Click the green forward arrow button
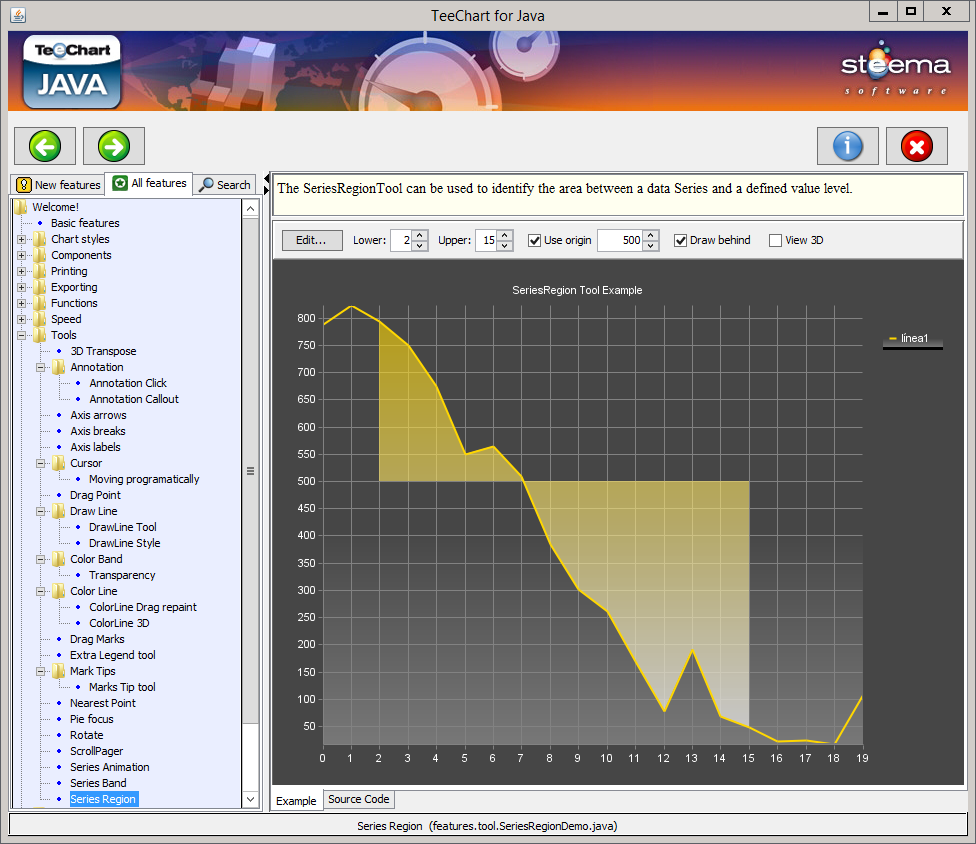Image resolution: width=976 pixels, height=844 pixels. pos(114,146)
